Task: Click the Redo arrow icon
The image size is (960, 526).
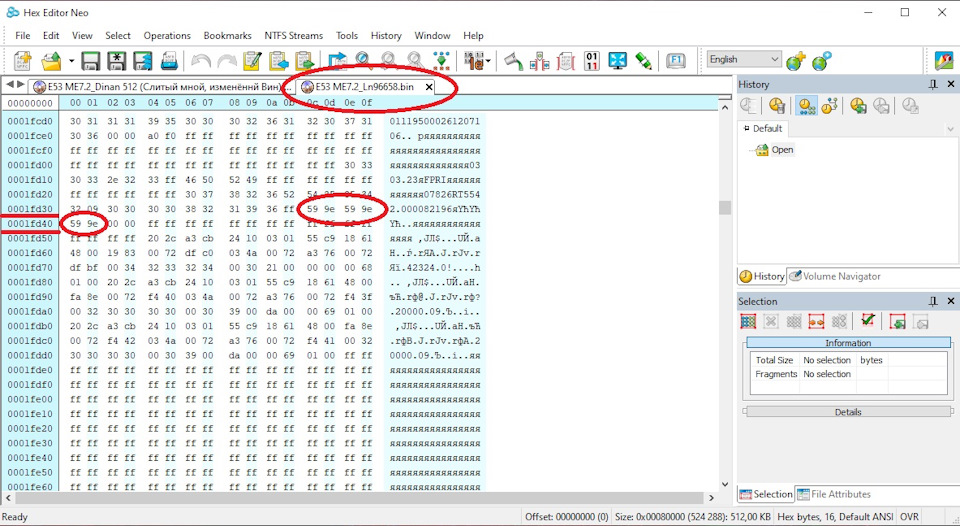Action: pos(227,61)
